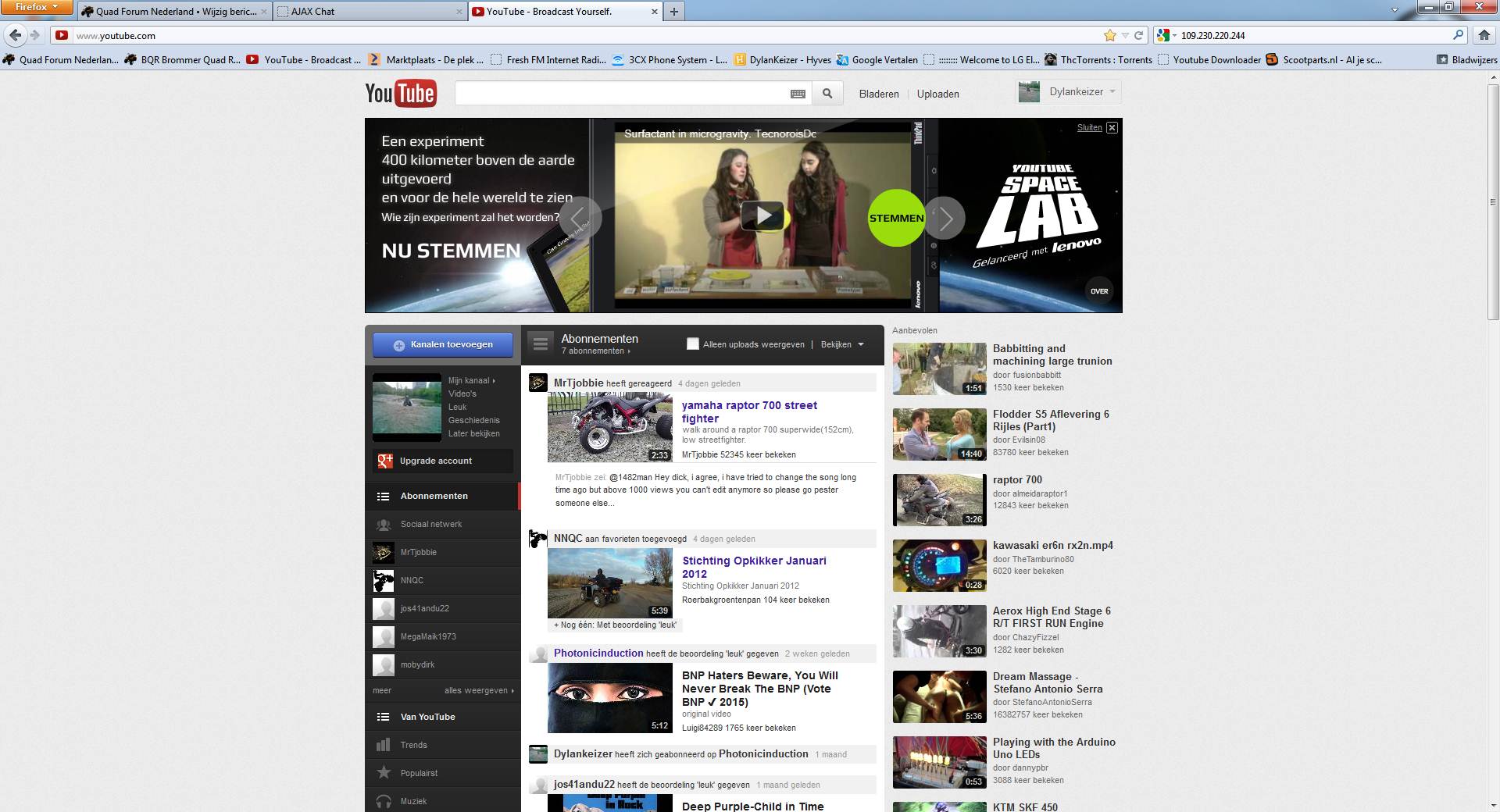Bookmark this page with the star icon
This screenshot has width=1500, height=812.
(x=1109, y=35)
